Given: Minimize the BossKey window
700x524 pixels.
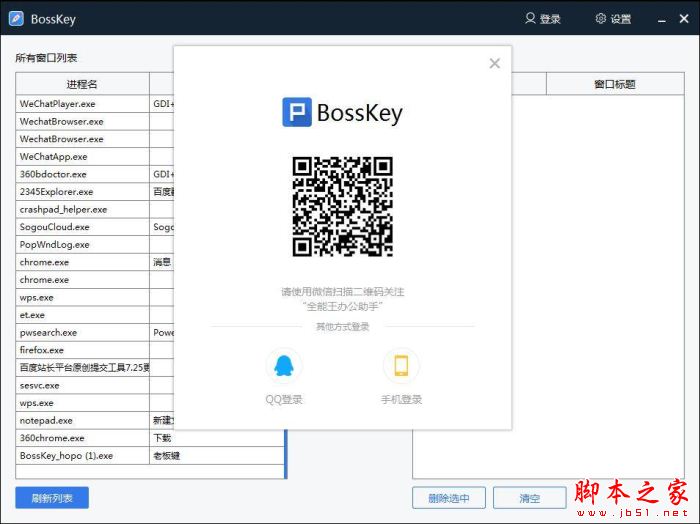Looking at the screenshot, I should [x=662, y=20].
